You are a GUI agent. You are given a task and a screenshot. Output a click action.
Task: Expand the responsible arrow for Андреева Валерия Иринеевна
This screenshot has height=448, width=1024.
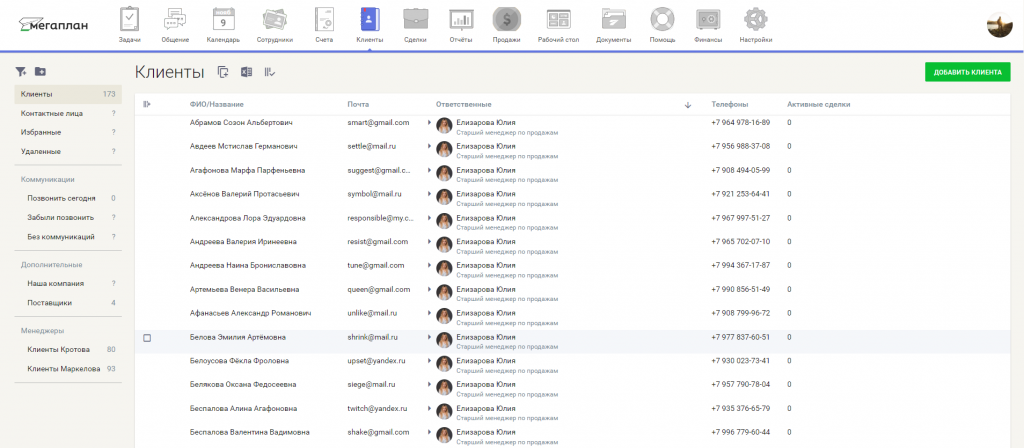[429, 242]
